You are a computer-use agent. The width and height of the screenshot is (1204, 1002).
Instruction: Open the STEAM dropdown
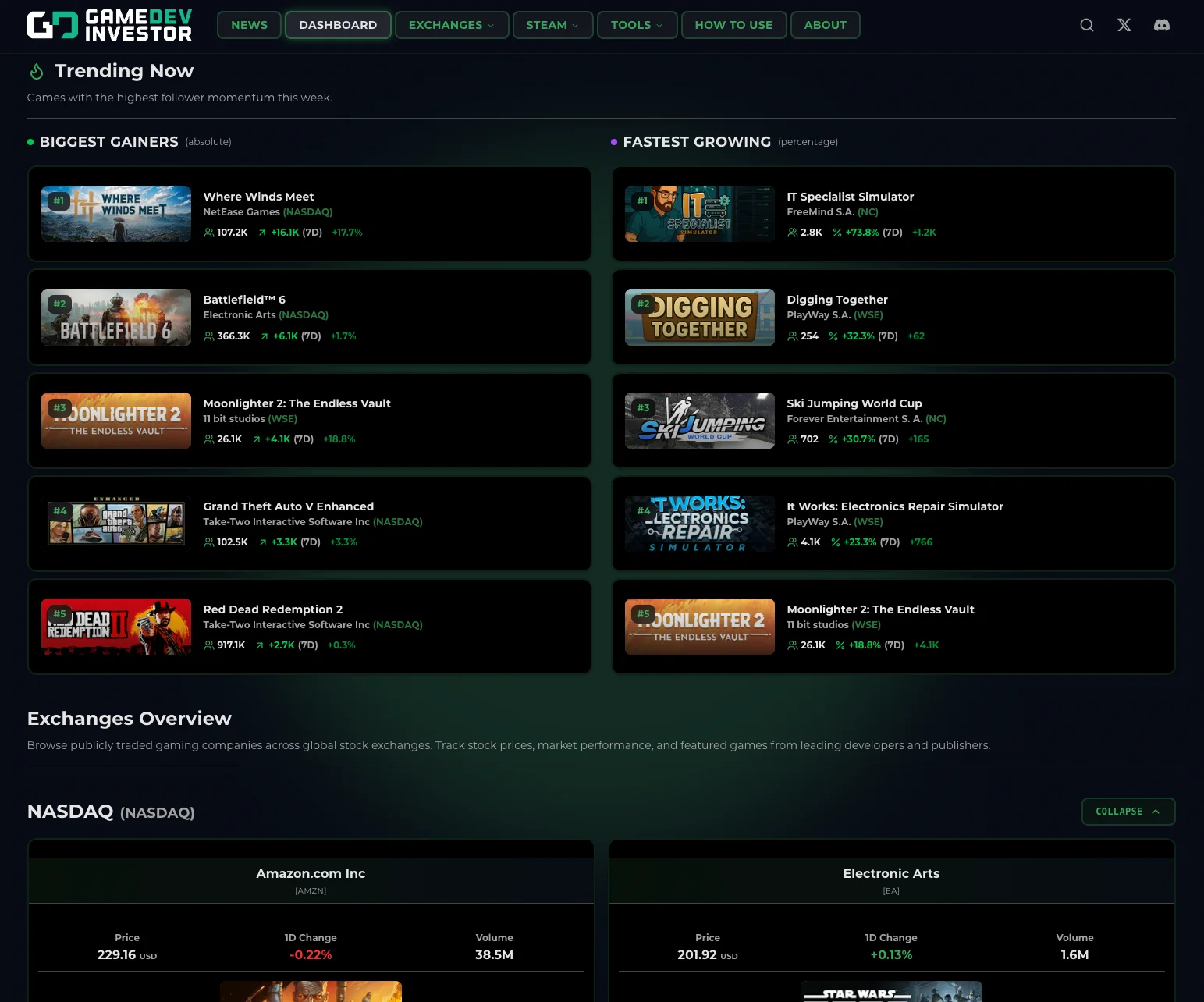(x=552, y=24)
